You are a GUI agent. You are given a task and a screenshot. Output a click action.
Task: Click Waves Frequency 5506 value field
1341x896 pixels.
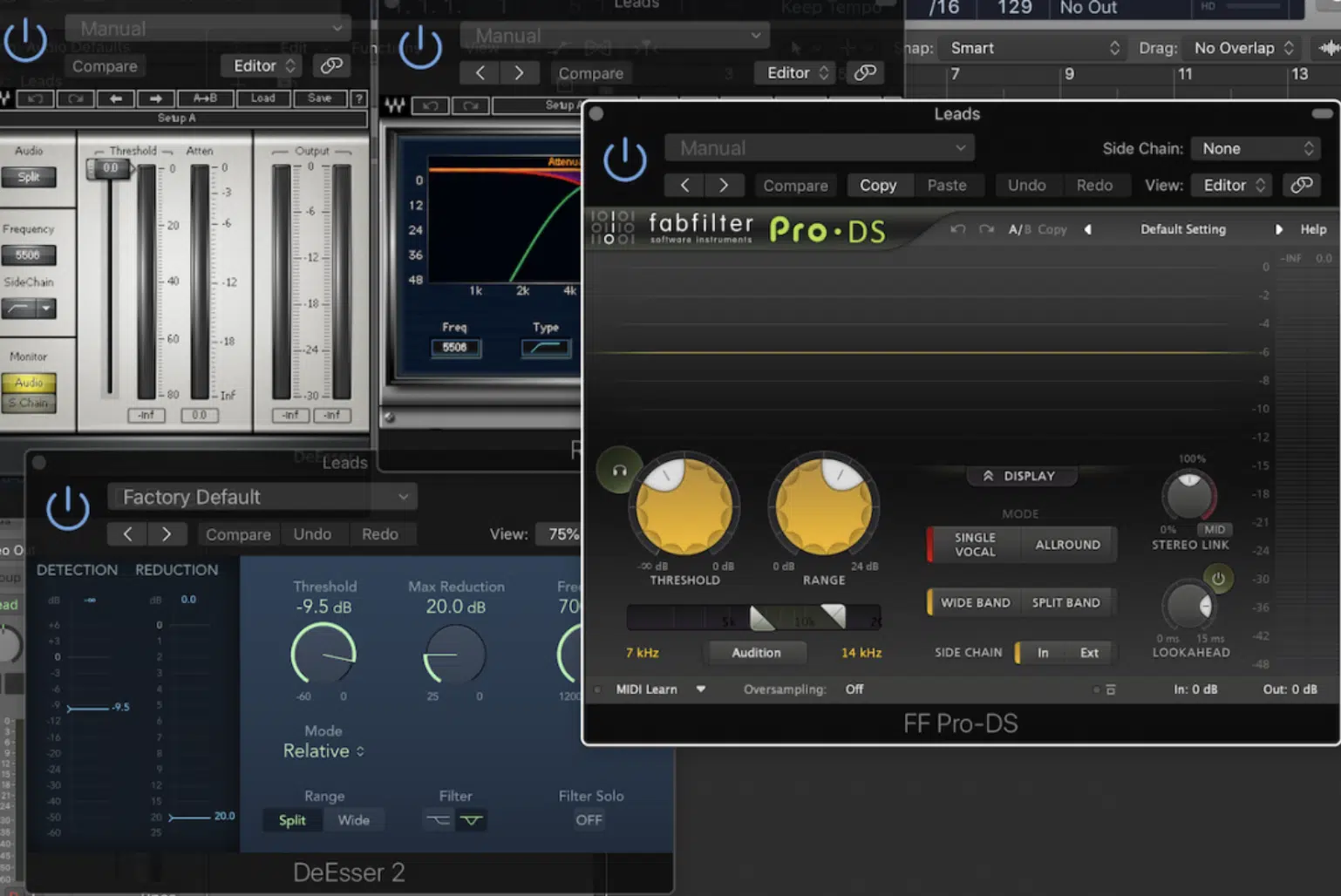pos(28,255)
